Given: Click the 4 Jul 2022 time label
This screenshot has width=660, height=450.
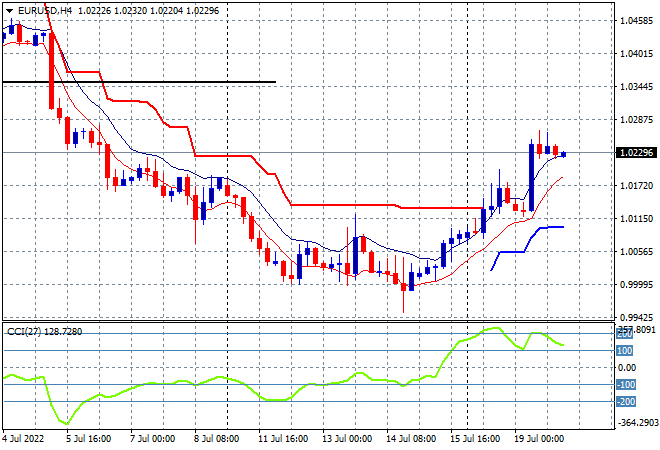Looking at the screenshot, I should (x=23, y=439).
